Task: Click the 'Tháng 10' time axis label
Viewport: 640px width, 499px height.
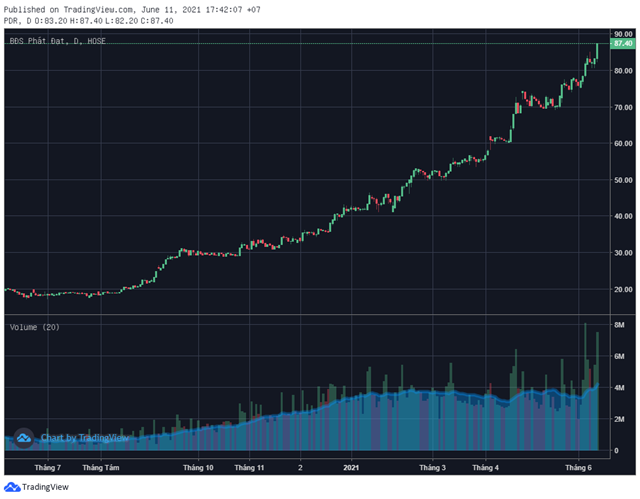Action: point(198,468)
